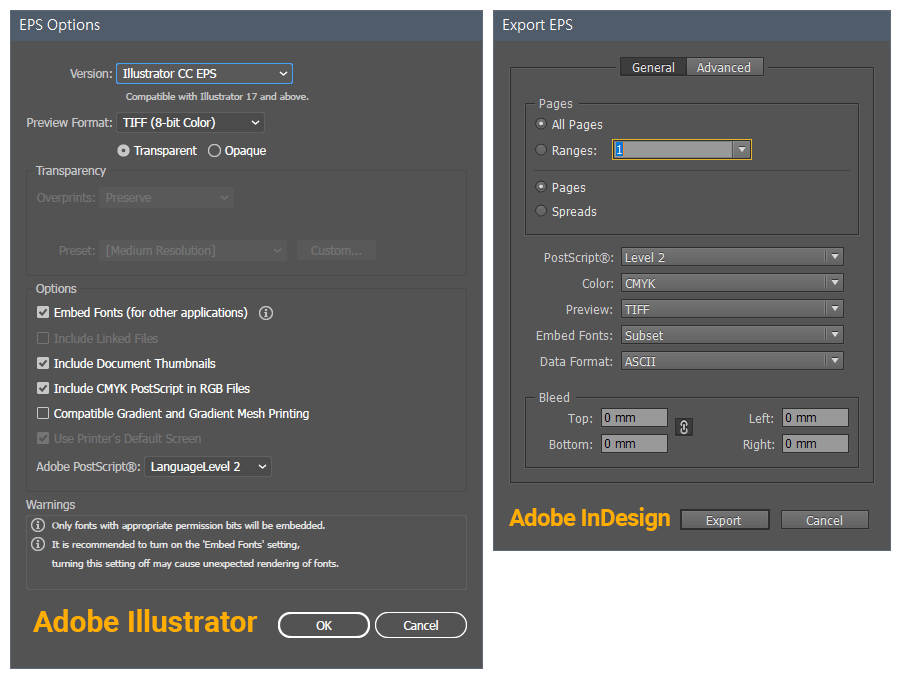900x680 pixels.
Task: Click the 'Only fonts with appropriate permission bits' warning text
Action: (x=188, y=525)
